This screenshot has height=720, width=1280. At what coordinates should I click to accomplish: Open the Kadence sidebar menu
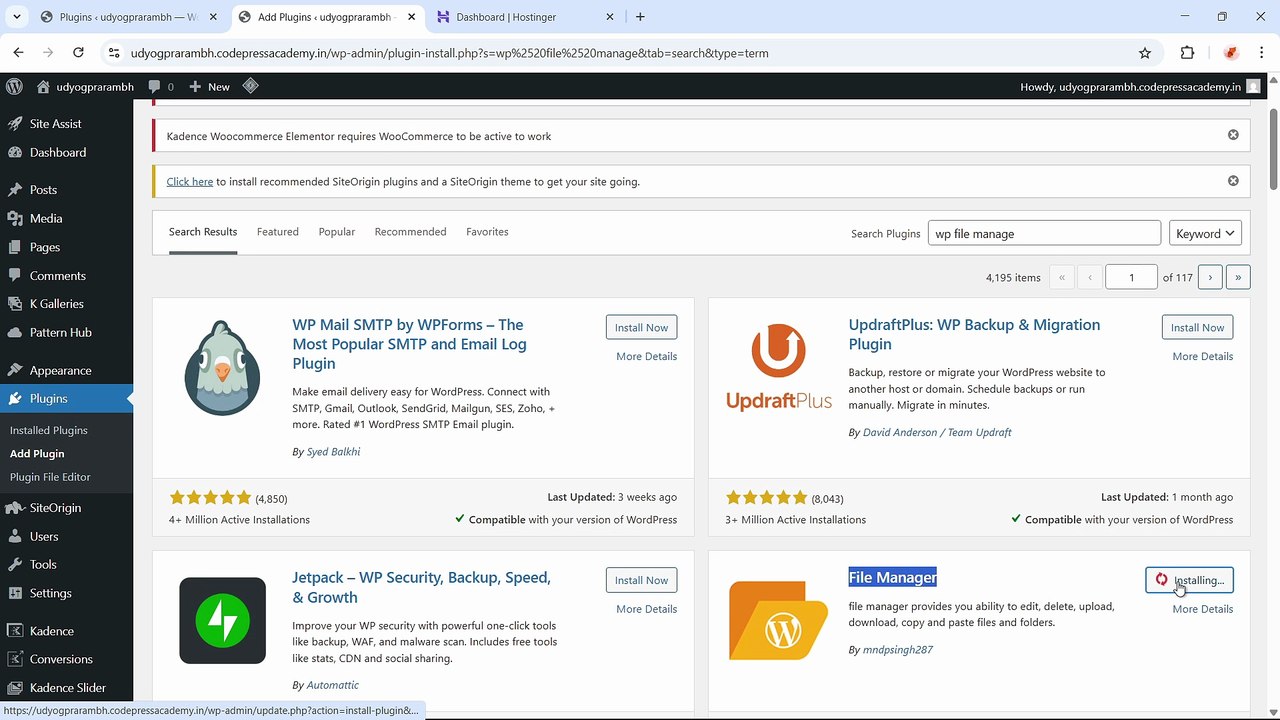point(52,631)
